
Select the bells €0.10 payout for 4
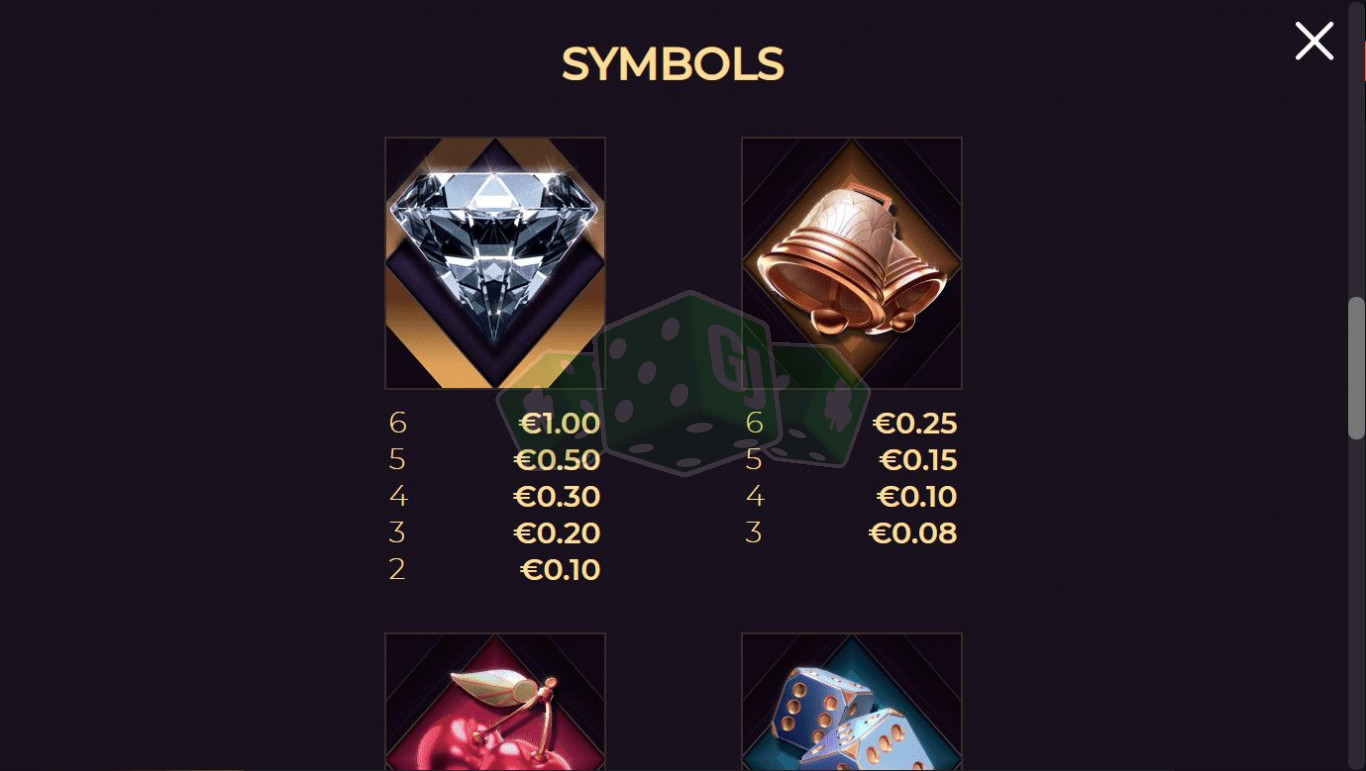coord(917,497)
